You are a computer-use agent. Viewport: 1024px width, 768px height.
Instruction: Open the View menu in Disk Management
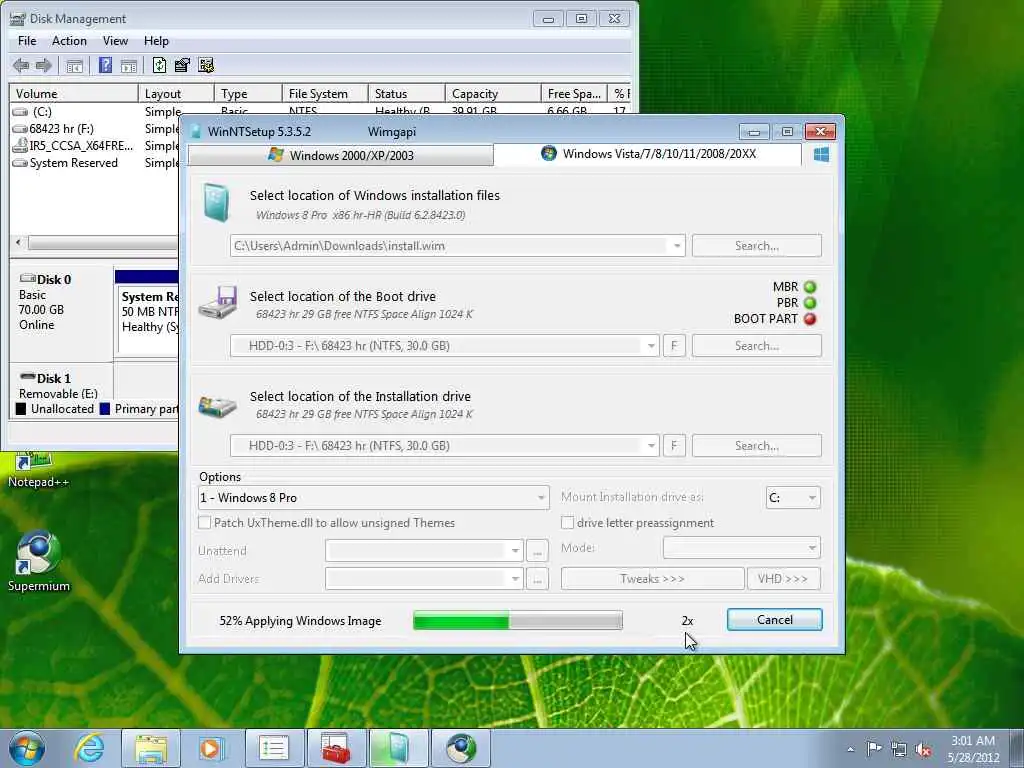point(115,40)
